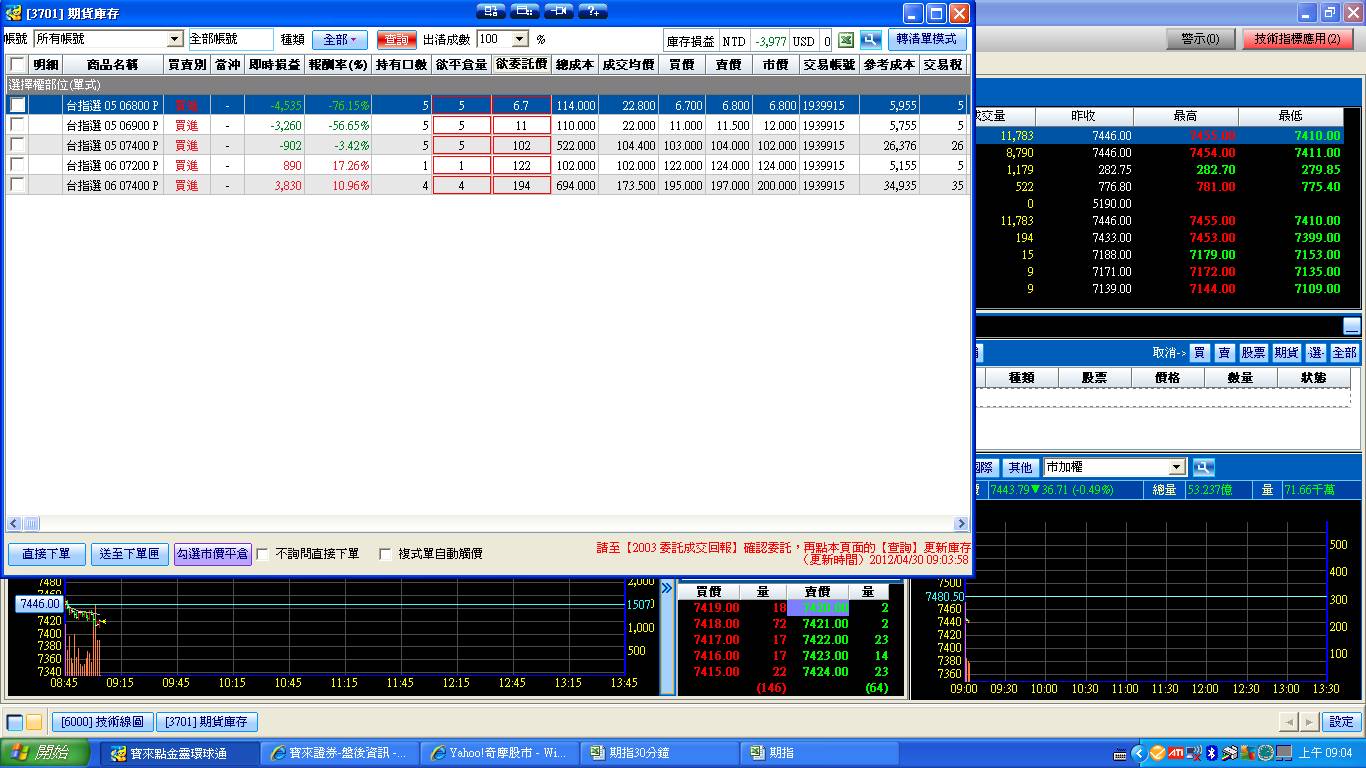Check the box for 台指選 05 06900 P row

17,125
